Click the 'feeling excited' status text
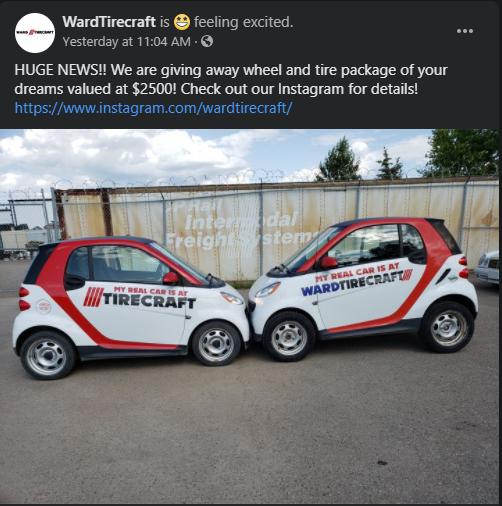 [243, 22]
